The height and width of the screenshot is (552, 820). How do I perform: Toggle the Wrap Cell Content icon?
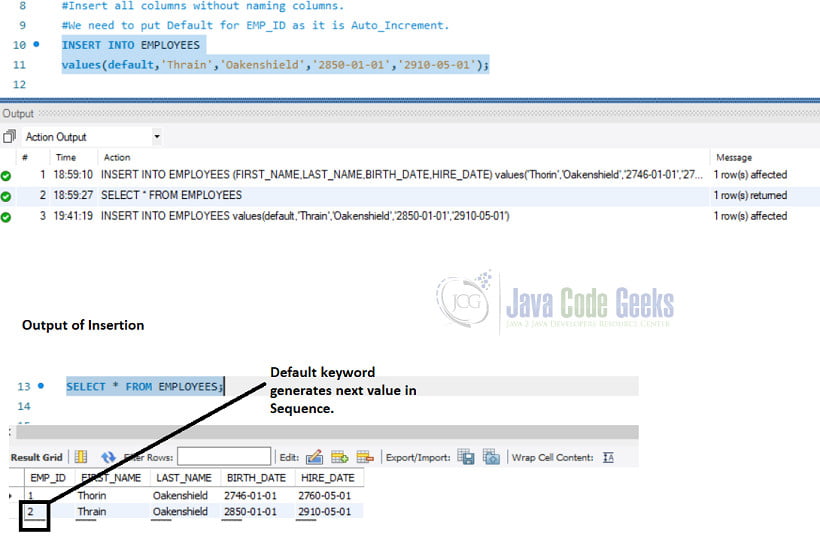pos(608,457)
